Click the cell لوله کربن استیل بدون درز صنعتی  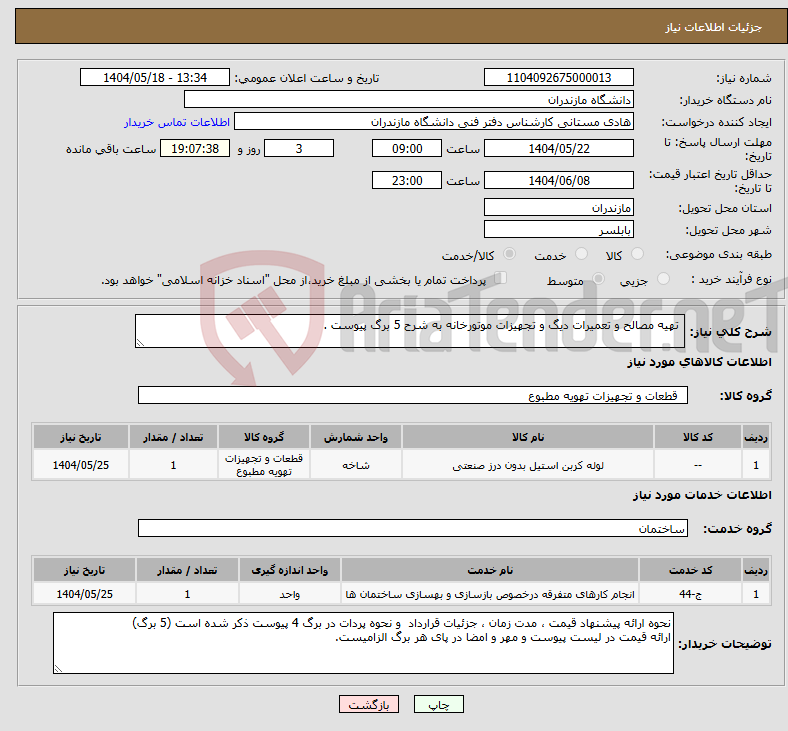pyautogui.click(x=528, y=465)
